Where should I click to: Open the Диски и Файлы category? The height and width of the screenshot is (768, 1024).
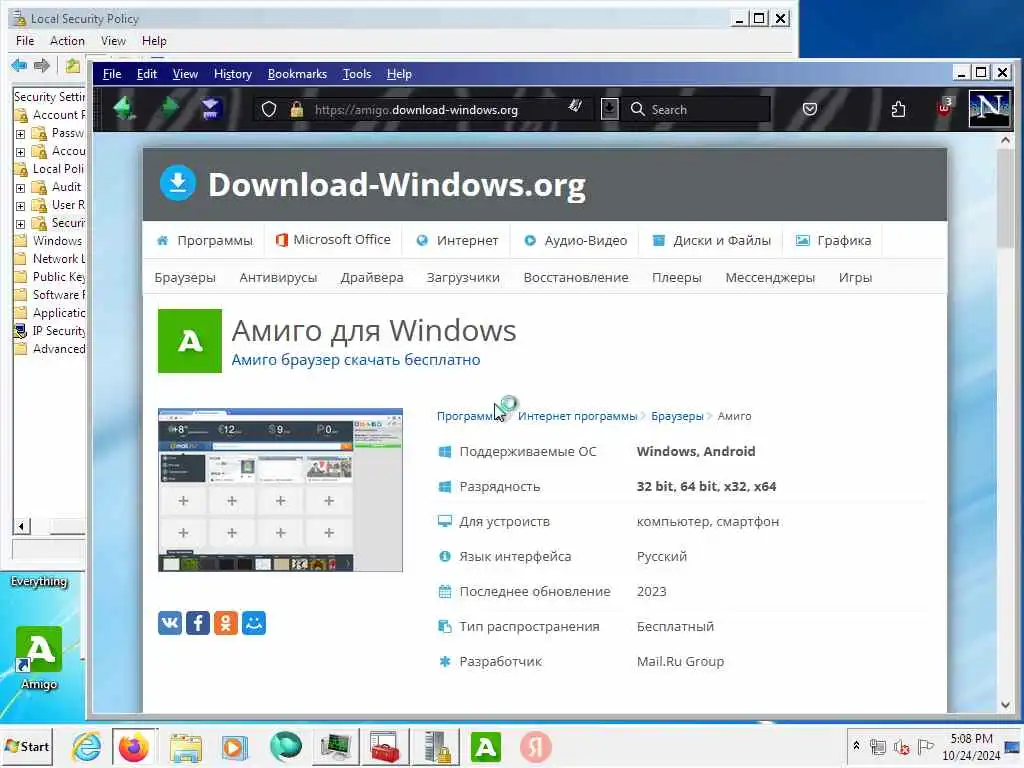click(712, 240)
